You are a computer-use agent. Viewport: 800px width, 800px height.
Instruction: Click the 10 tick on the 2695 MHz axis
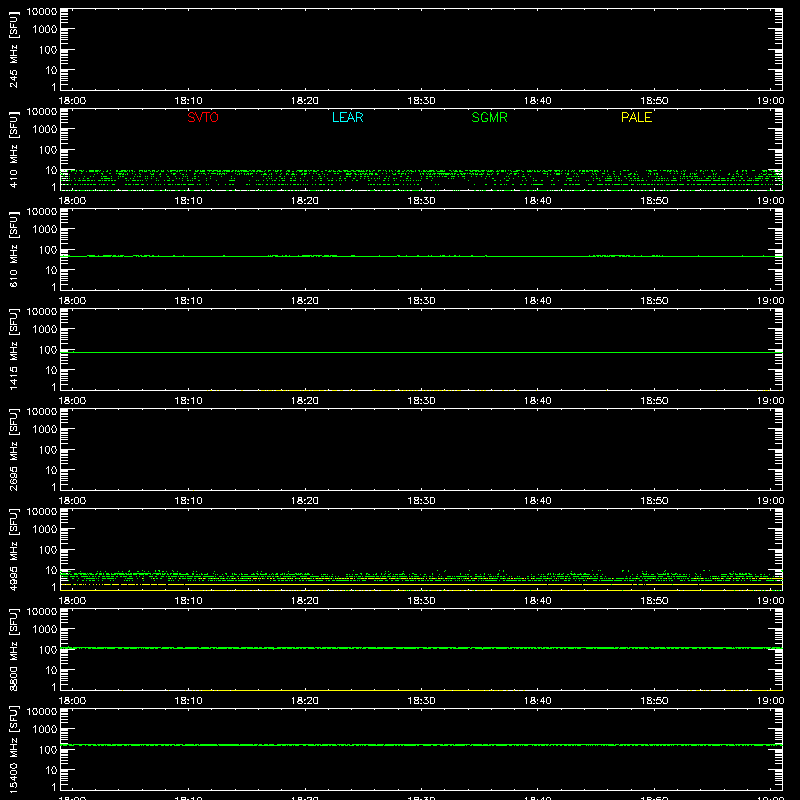tap(52, 470)
